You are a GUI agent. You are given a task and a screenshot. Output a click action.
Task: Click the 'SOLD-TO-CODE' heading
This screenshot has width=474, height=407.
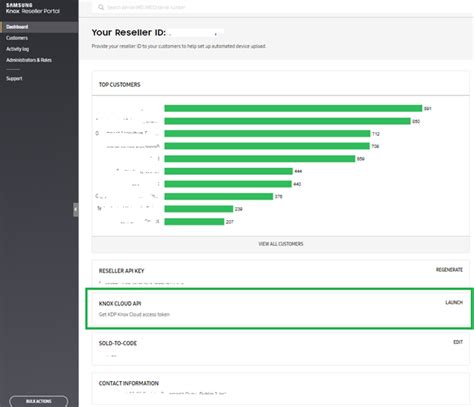pyautogui.click(x=118, y=343)
